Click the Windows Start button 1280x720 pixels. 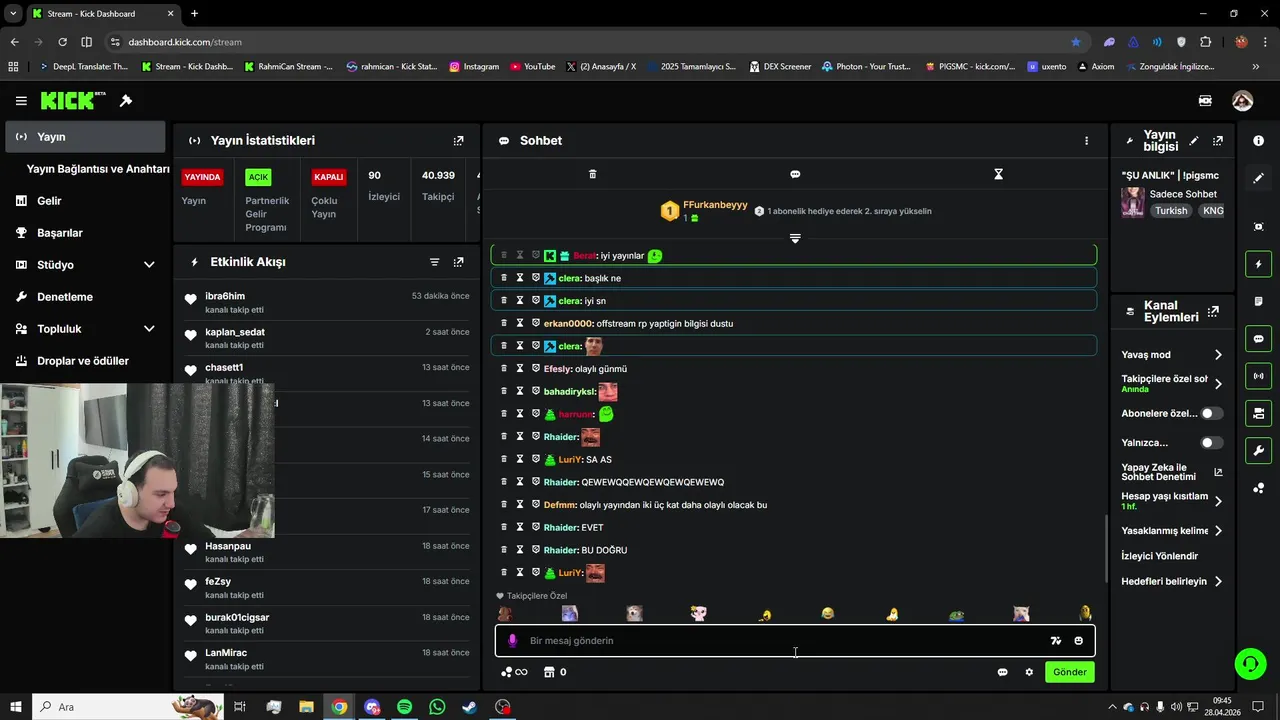tap(16, 707)
